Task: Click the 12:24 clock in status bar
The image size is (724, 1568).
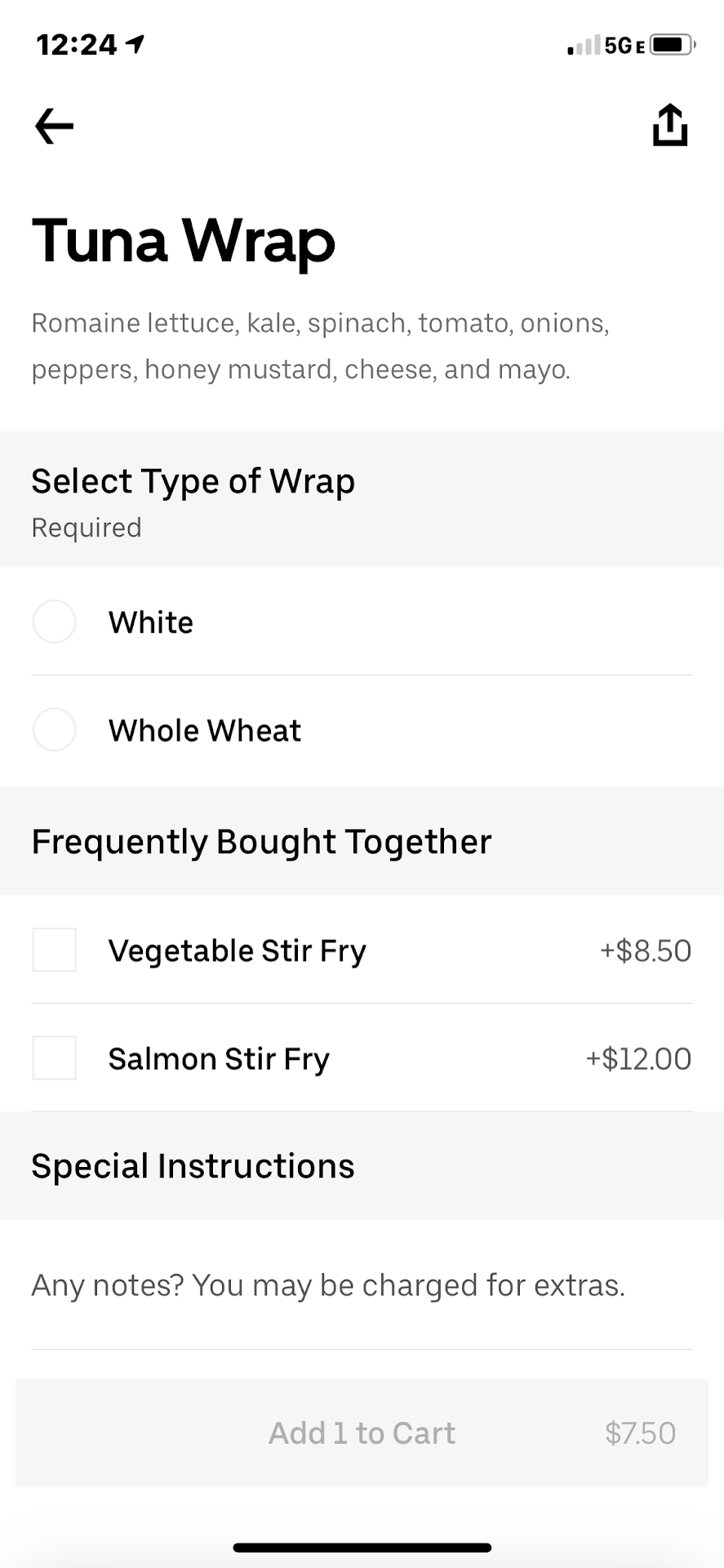Action: (x=77, y=45)
